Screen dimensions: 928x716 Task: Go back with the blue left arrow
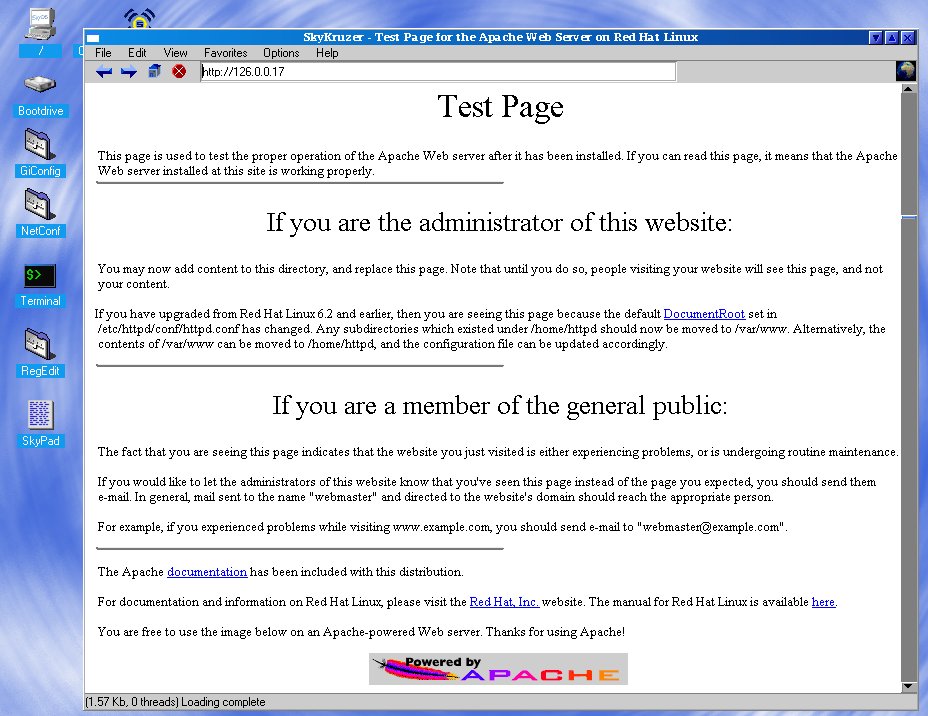[x=104, y=72]
